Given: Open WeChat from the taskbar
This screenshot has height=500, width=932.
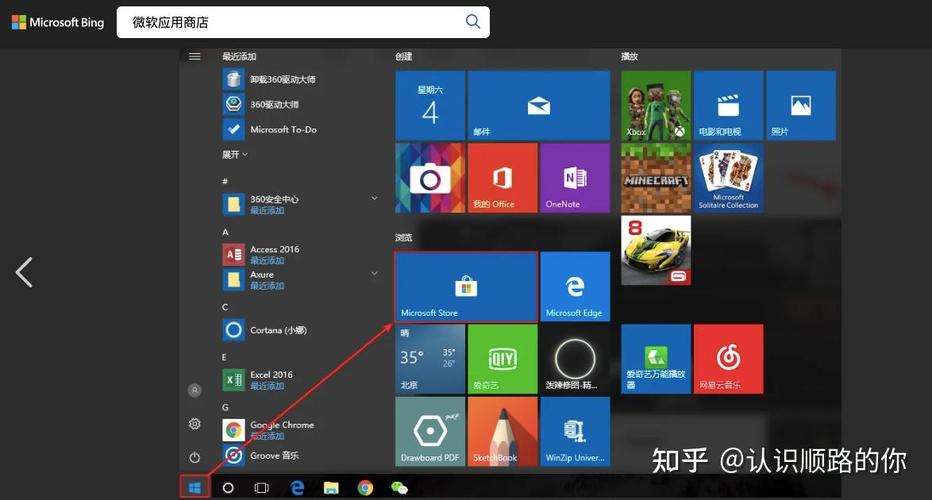Looking at the screenshot, I should point(399,488).
